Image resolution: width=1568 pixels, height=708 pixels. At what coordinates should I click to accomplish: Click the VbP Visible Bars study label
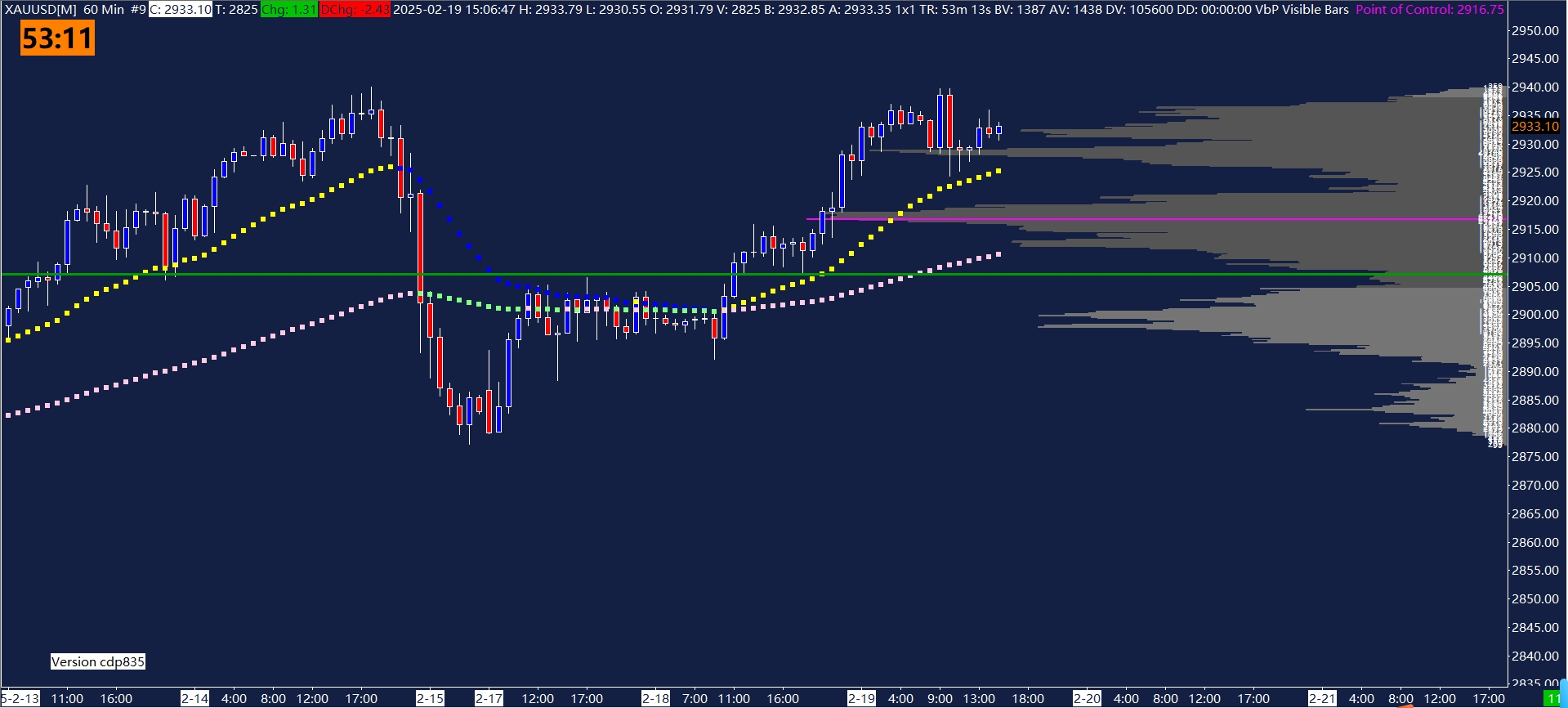[1302, 10]
